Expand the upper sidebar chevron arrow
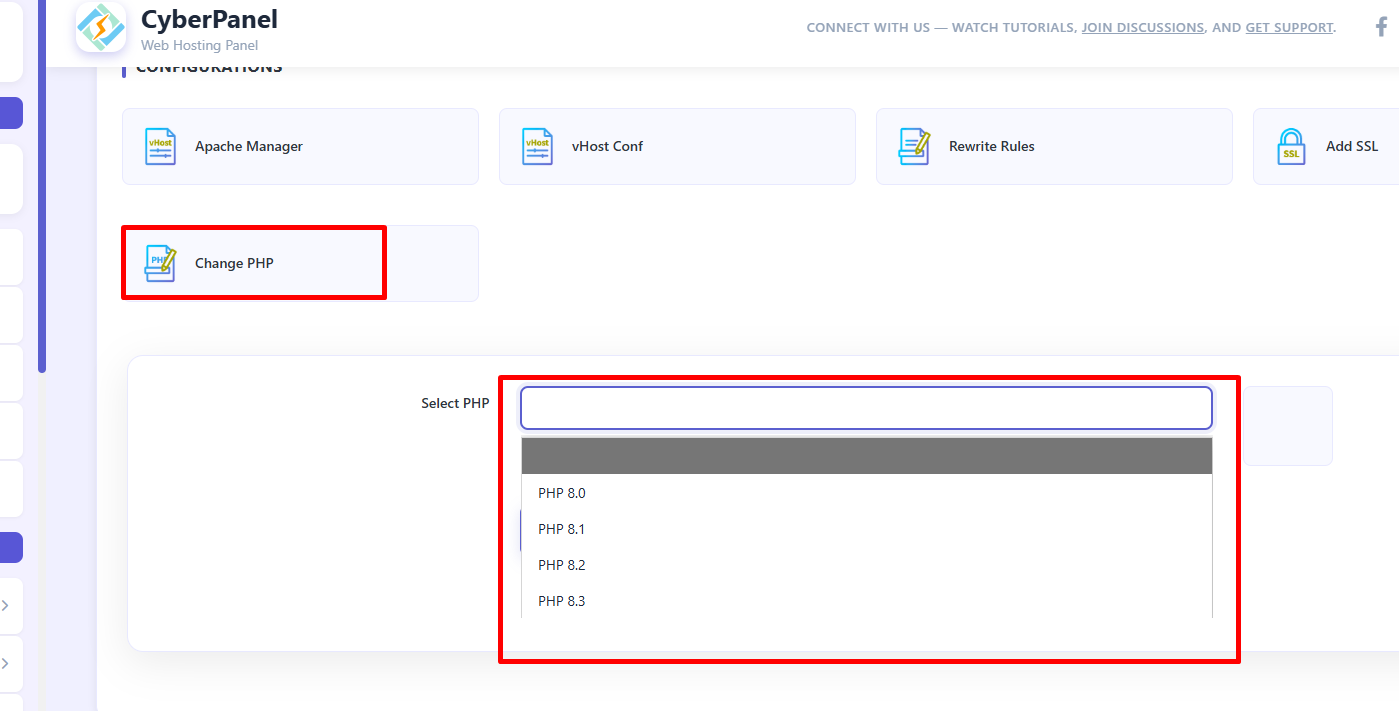The width and height of the screenshot is (1399, 711). click(6, 605)
